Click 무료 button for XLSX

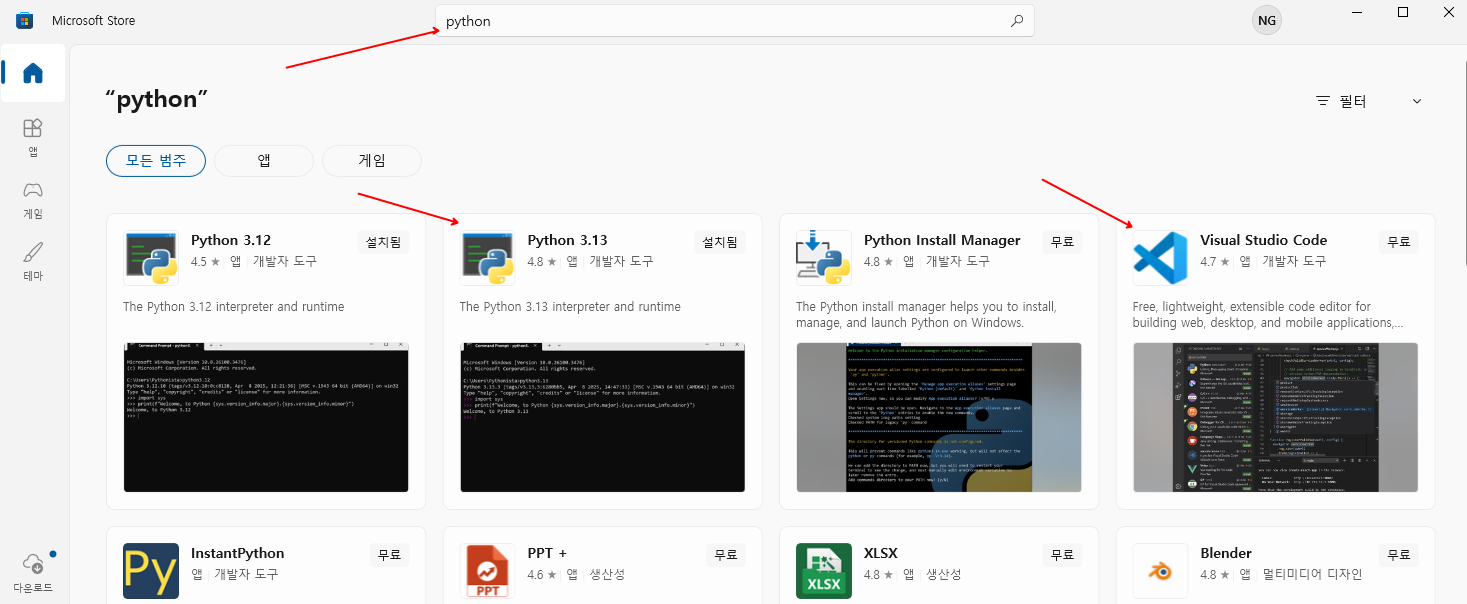[x=1062, y=554]
